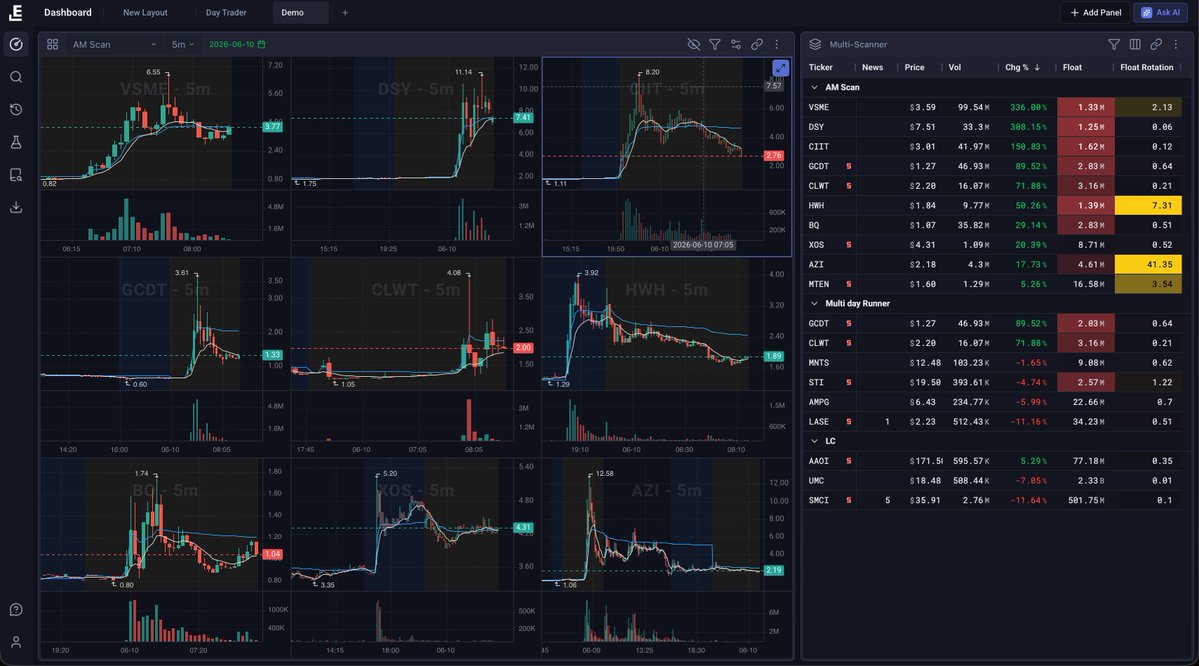Screen dimensions: 1199x666
Task: Sort by the Price column header
Action: [x=914, y=67]
